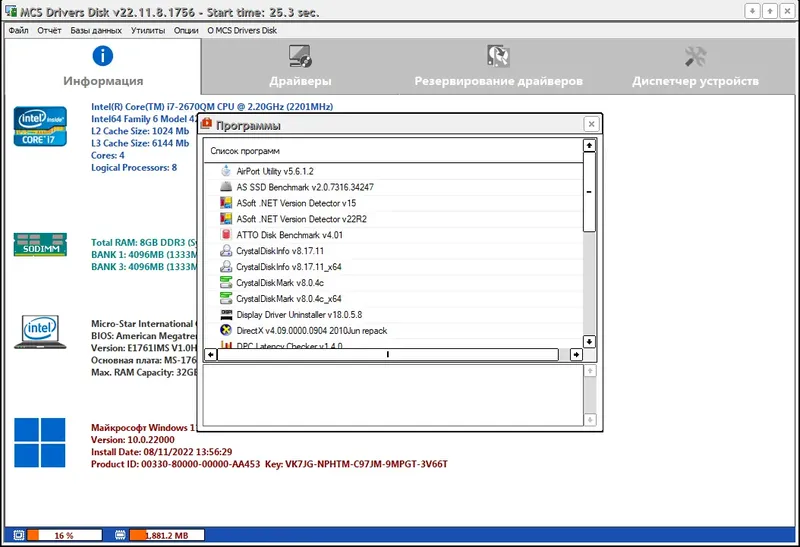Click the Программы dialog title icon
Viewport: 800px width, 547px height.
point(207,123)
